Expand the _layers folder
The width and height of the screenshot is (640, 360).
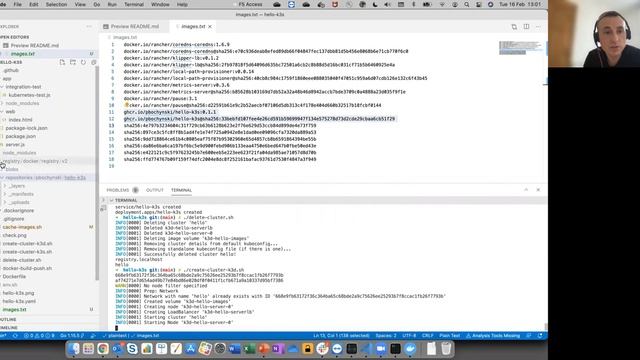tap(15, 186)
